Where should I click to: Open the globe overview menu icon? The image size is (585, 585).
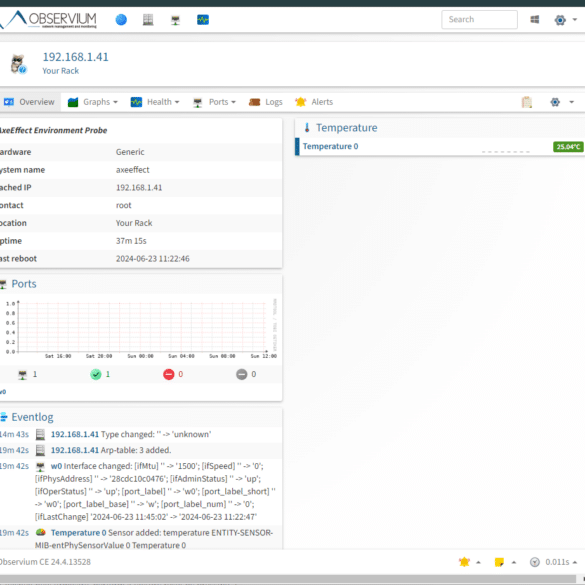(x=121, y=19)
